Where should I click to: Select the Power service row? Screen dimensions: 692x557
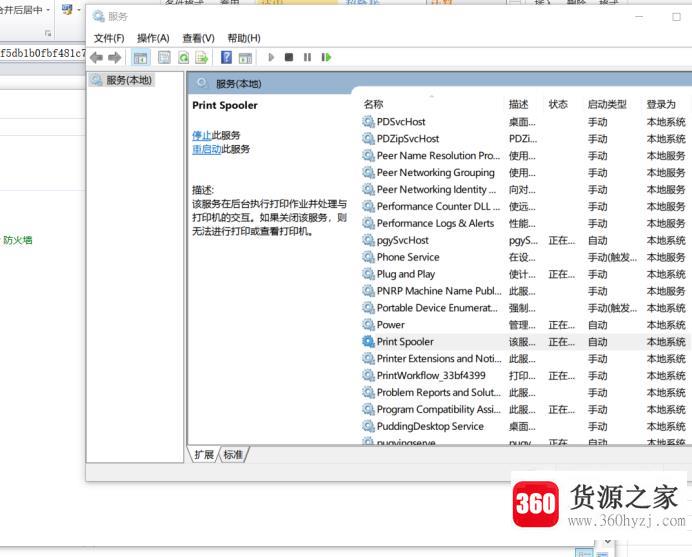525,325
